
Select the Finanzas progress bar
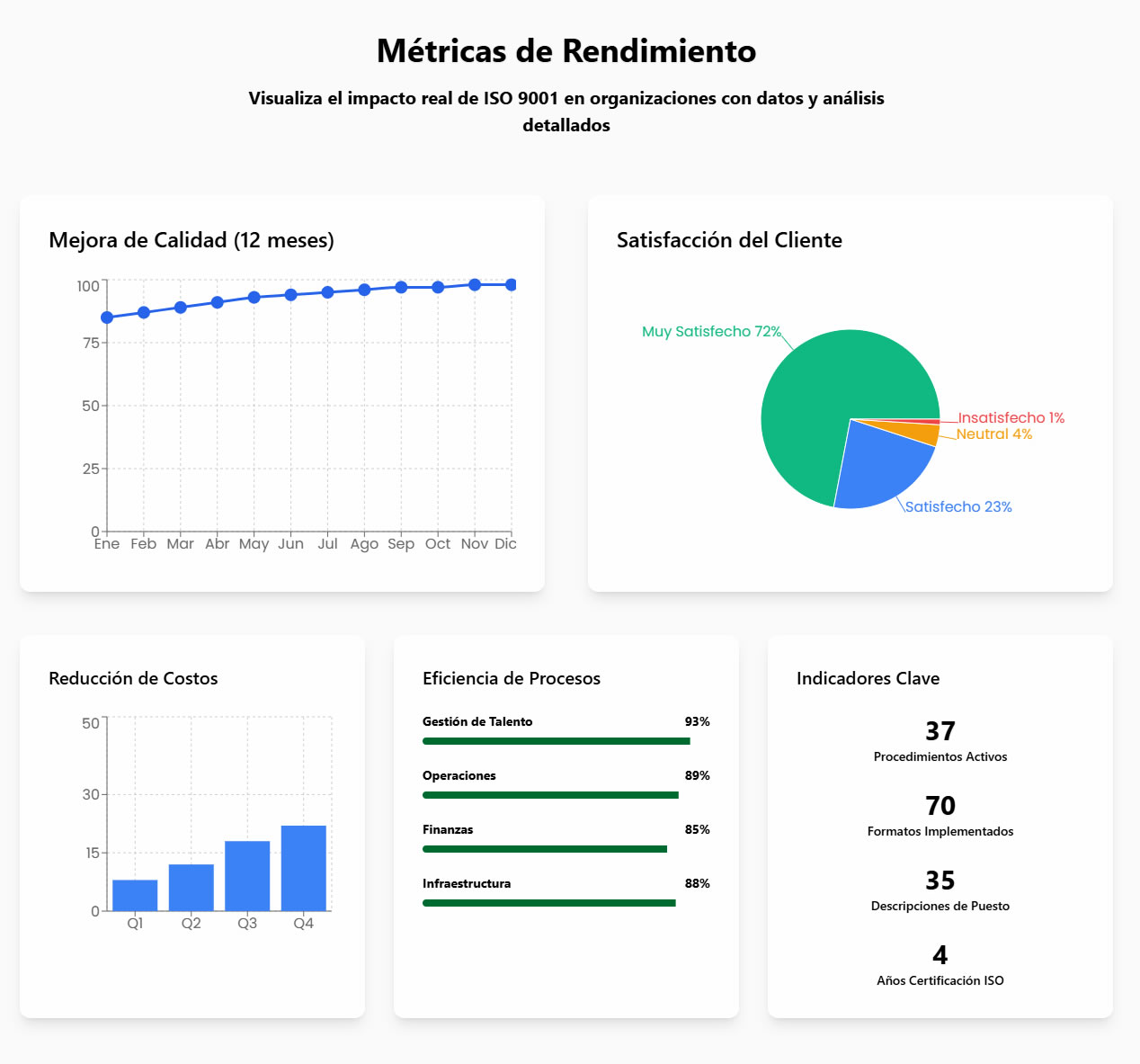545,849
